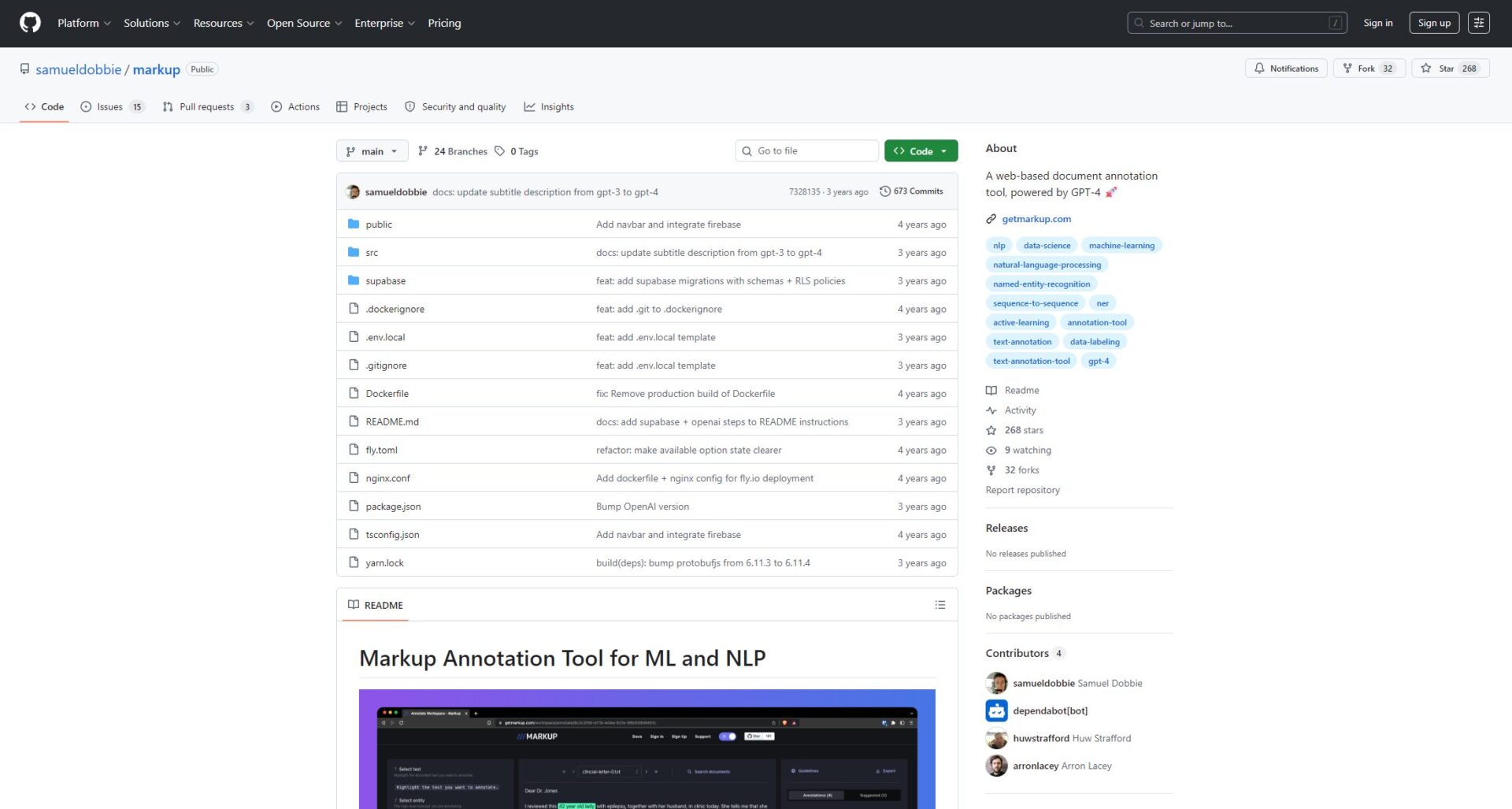Open the nginx.conf file
1512x809 pixels.
[387, 478]
